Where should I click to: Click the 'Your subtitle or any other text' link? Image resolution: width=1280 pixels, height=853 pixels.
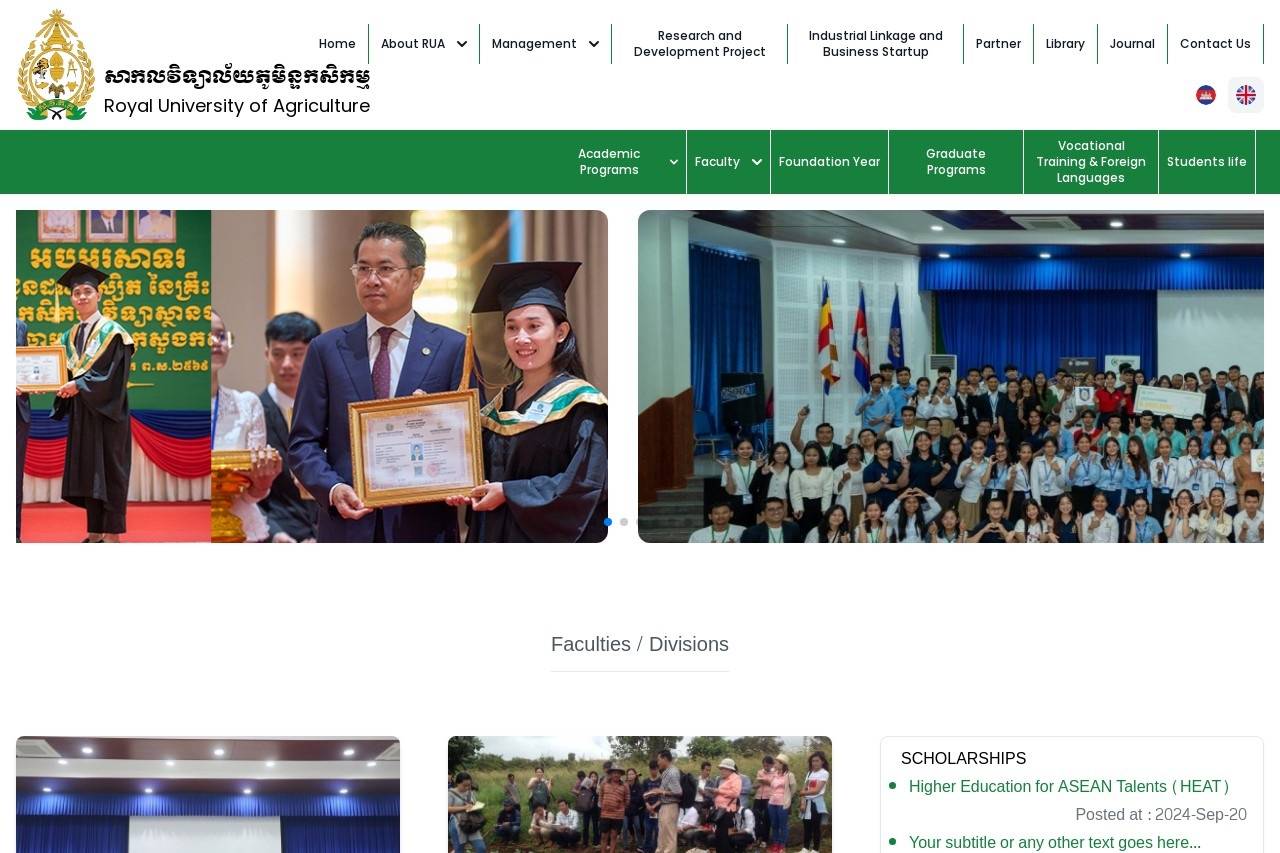(1054, 842)
